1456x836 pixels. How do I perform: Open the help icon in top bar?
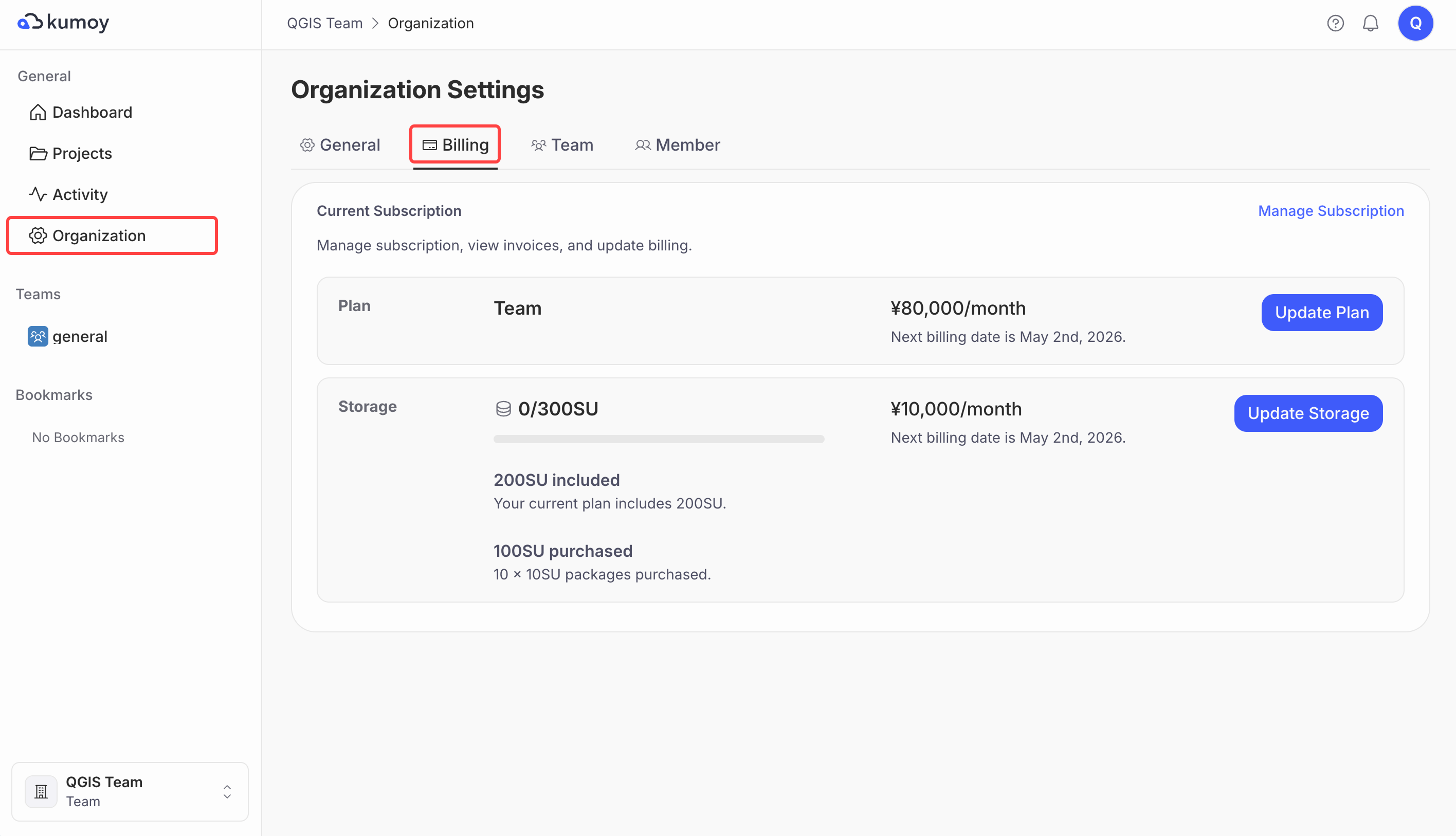click(1335, 23)
